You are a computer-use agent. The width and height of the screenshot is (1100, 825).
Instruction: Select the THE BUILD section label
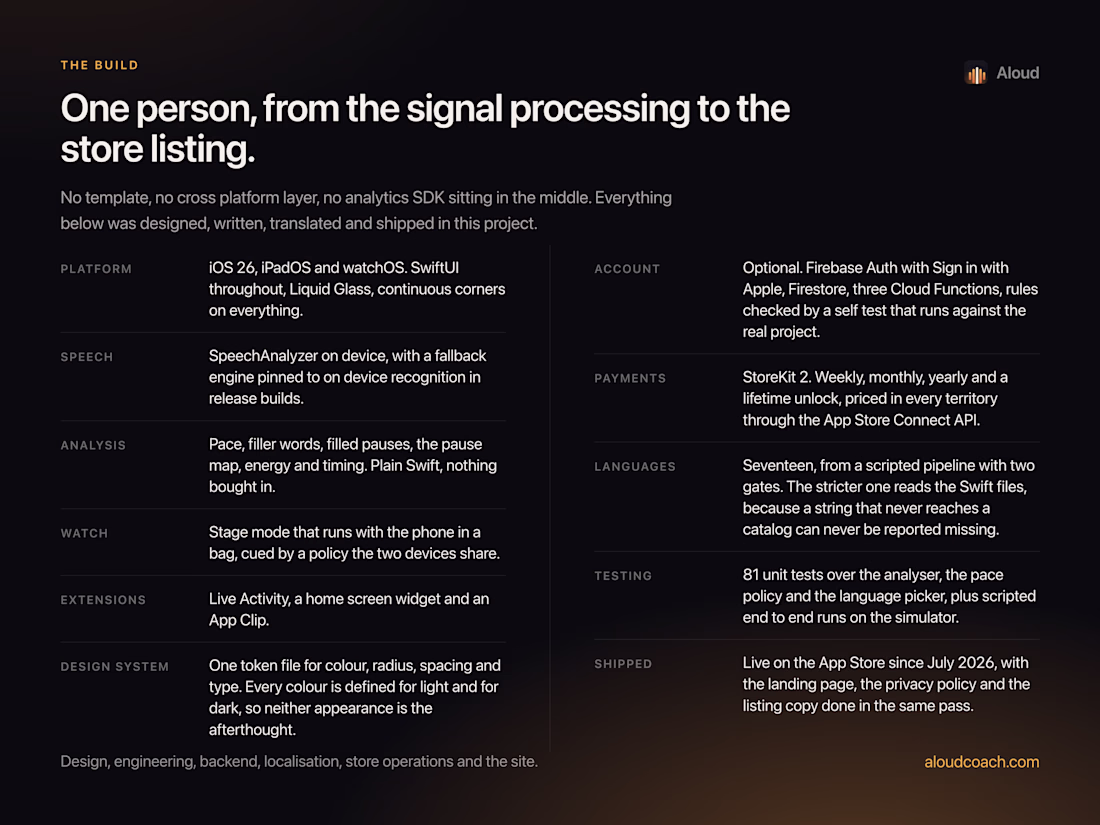click(100, 65)
